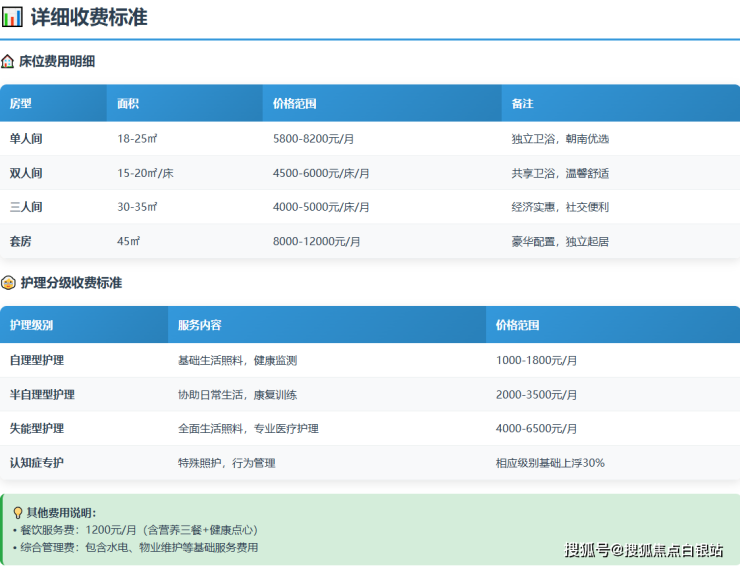Click the 认知症专护 row label
The height and width of the screenshot is (566, 740).
(37, 463)
